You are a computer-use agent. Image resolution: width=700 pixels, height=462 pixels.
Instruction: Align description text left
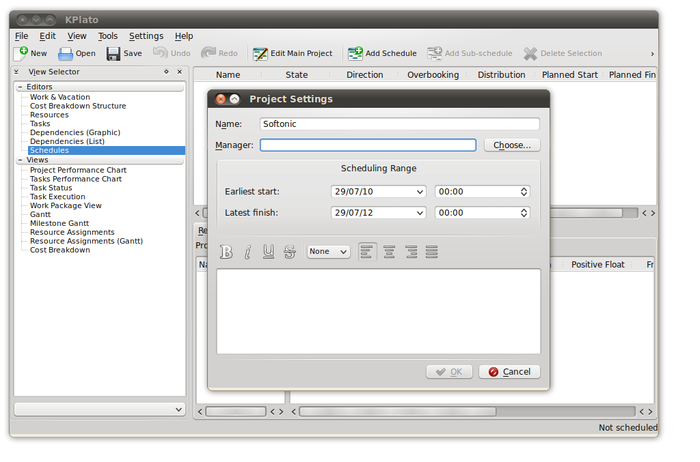point(367,252)
